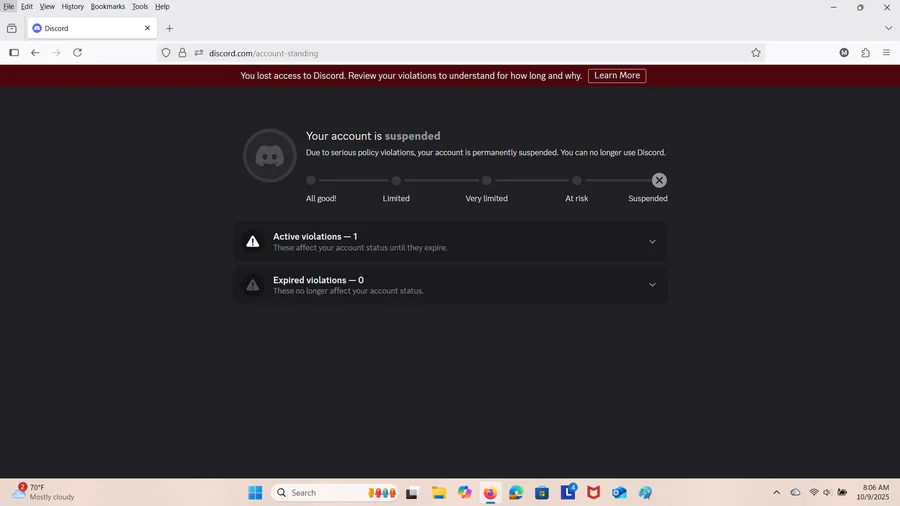
Task: Open the Edit menu
Action: click(27, 6)
